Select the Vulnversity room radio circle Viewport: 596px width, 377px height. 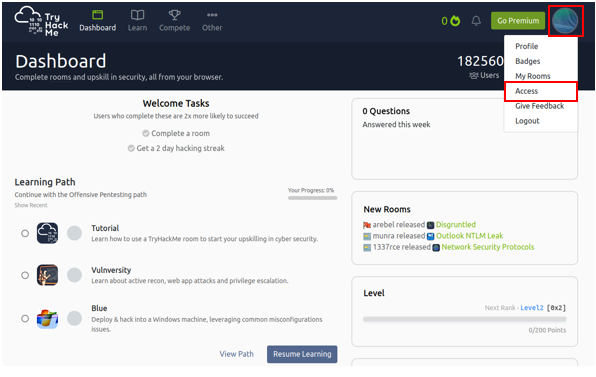25,275
